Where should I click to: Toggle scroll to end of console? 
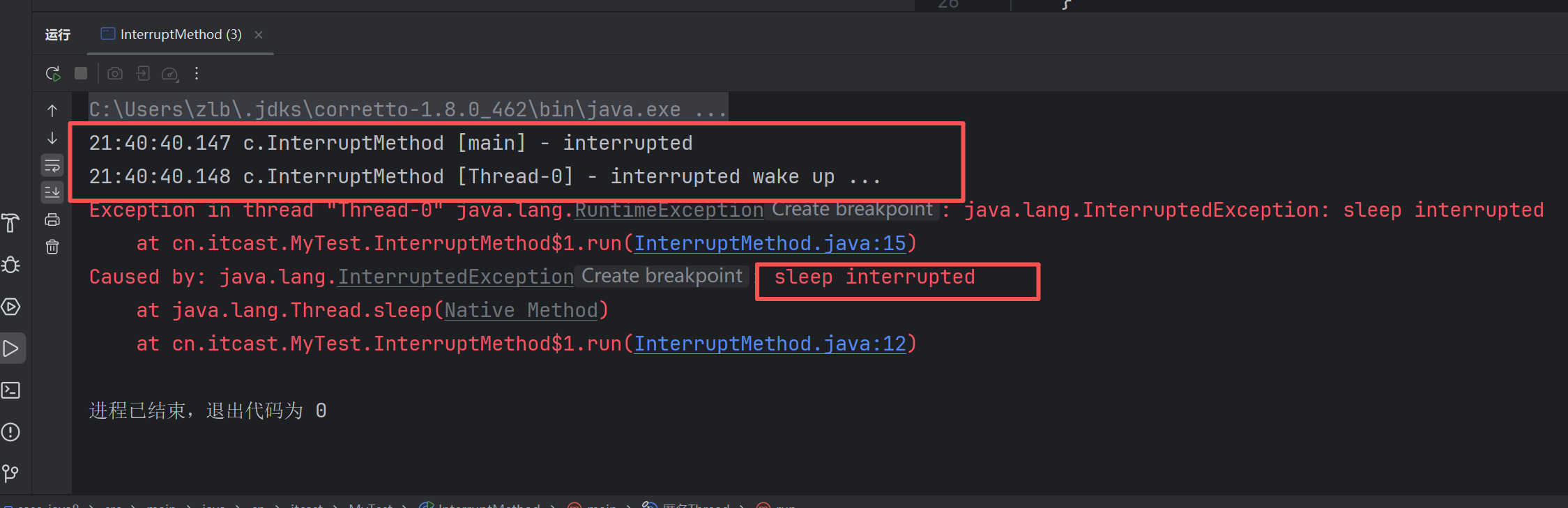tap(52, 192)
